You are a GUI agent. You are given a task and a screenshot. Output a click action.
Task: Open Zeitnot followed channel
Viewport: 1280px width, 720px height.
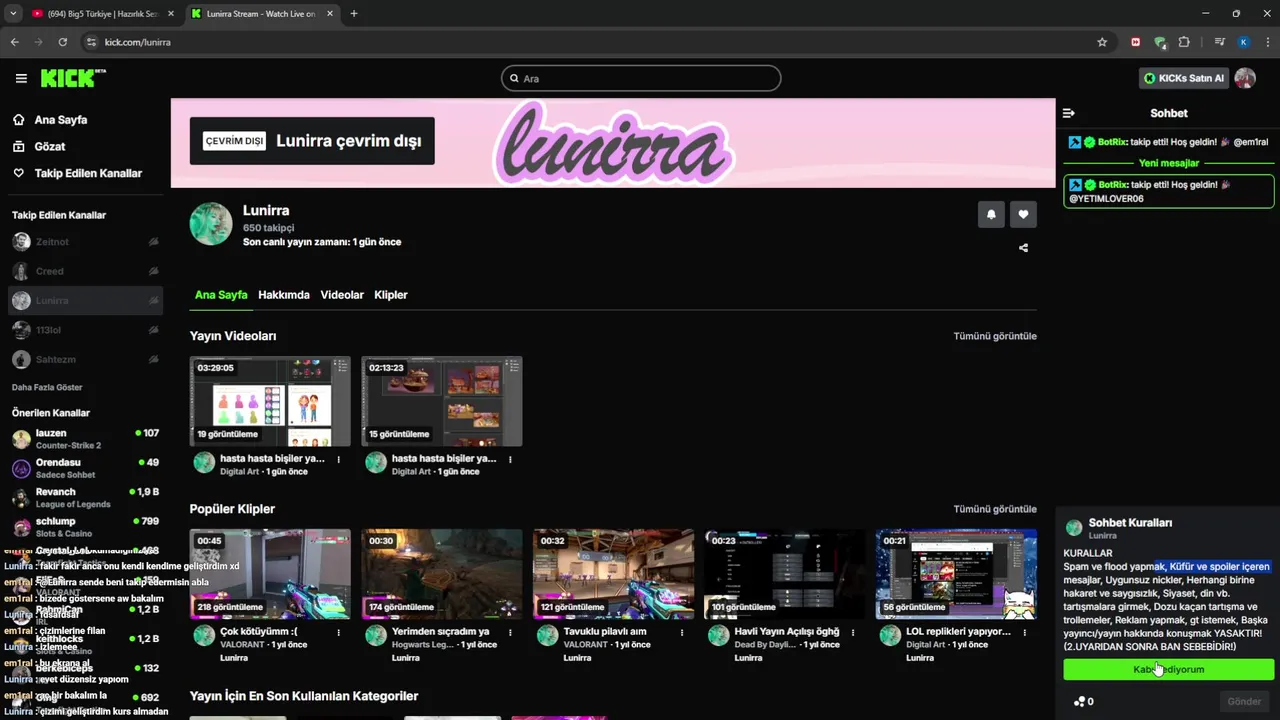[x=85, y=242]
